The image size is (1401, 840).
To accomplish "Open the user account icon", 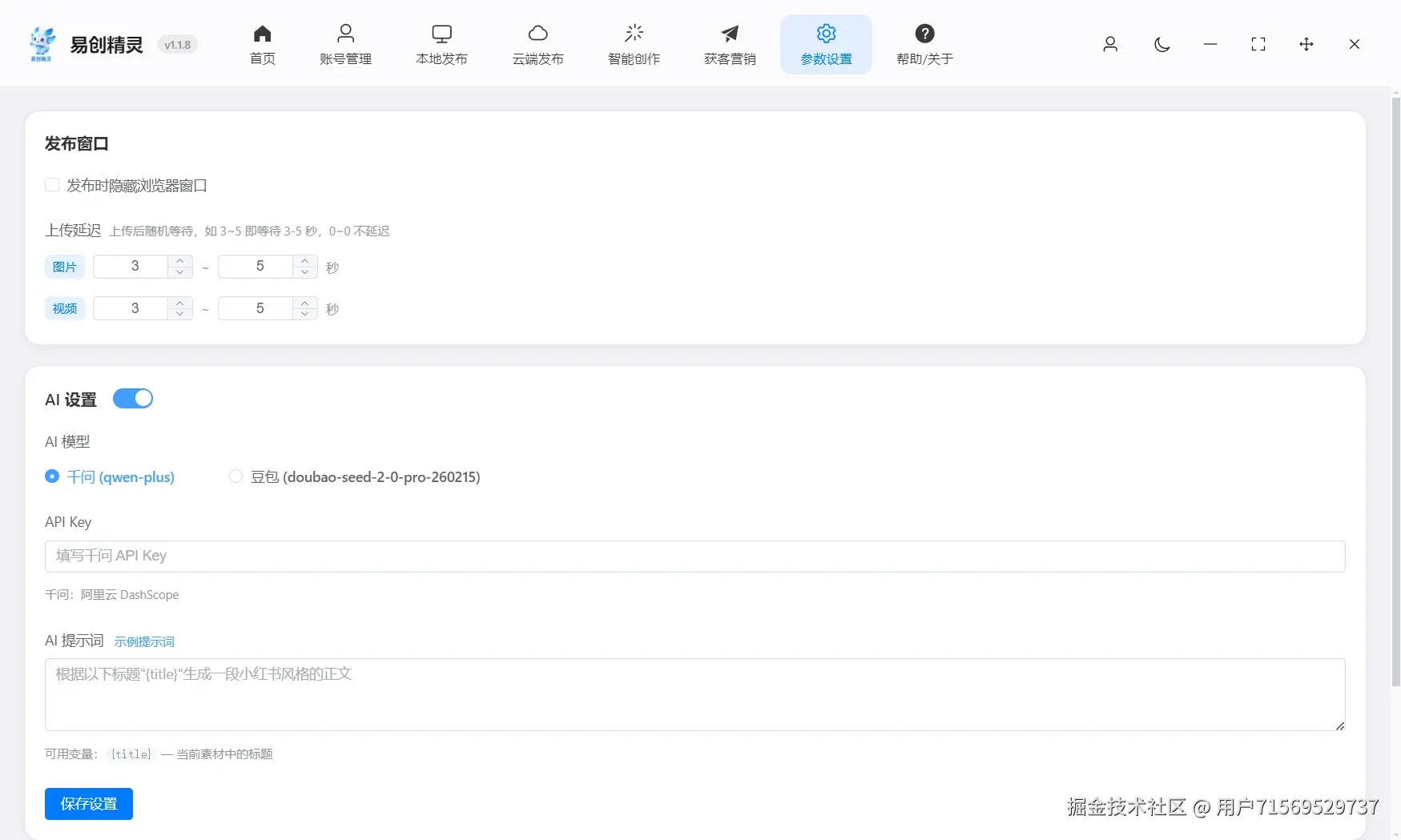I will click(x=1110, y=44).
